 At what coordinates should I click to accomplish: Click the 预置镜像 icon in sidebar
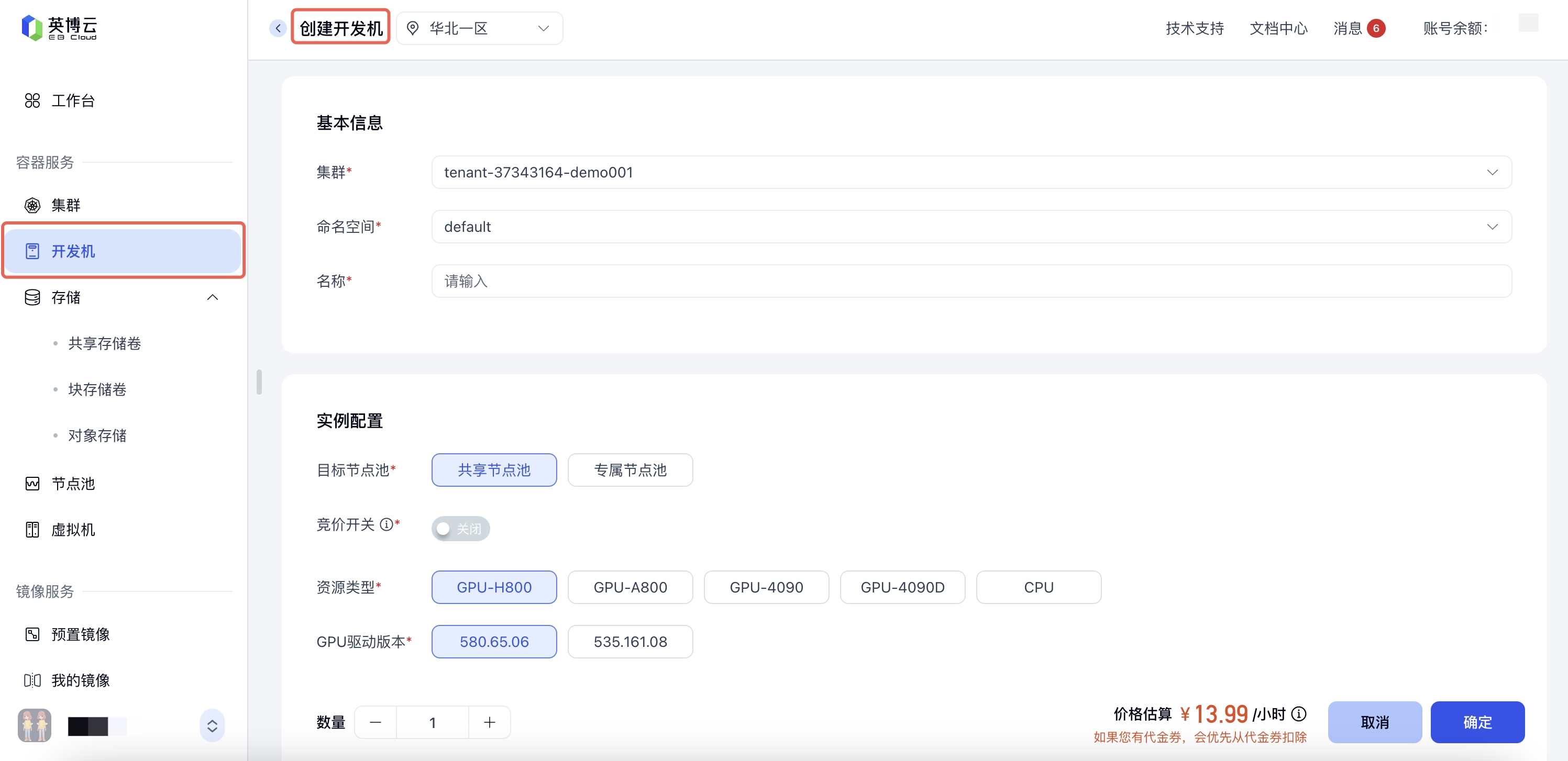tap(32, 634)
